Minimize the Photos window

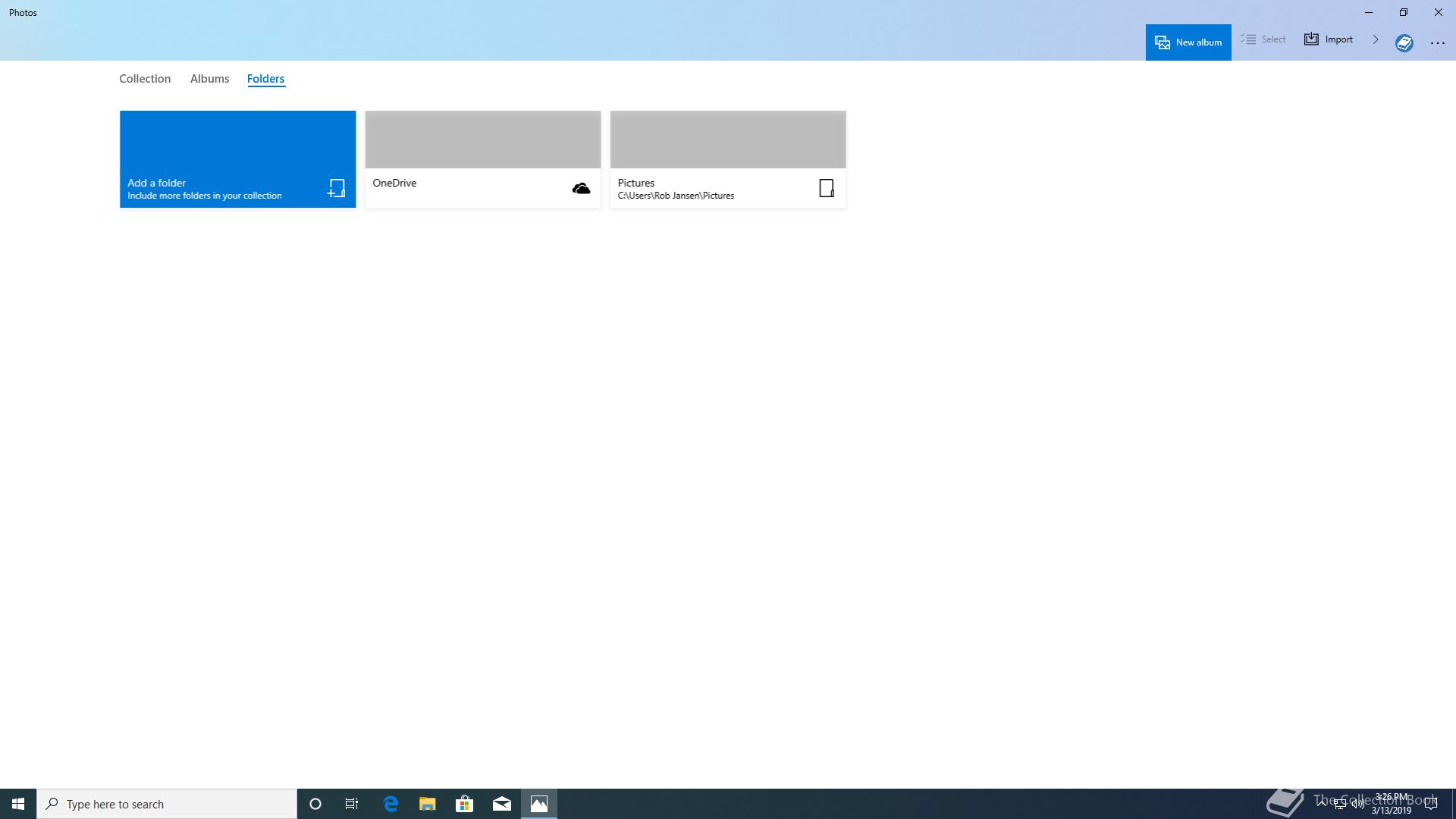tap(1369, 12)
